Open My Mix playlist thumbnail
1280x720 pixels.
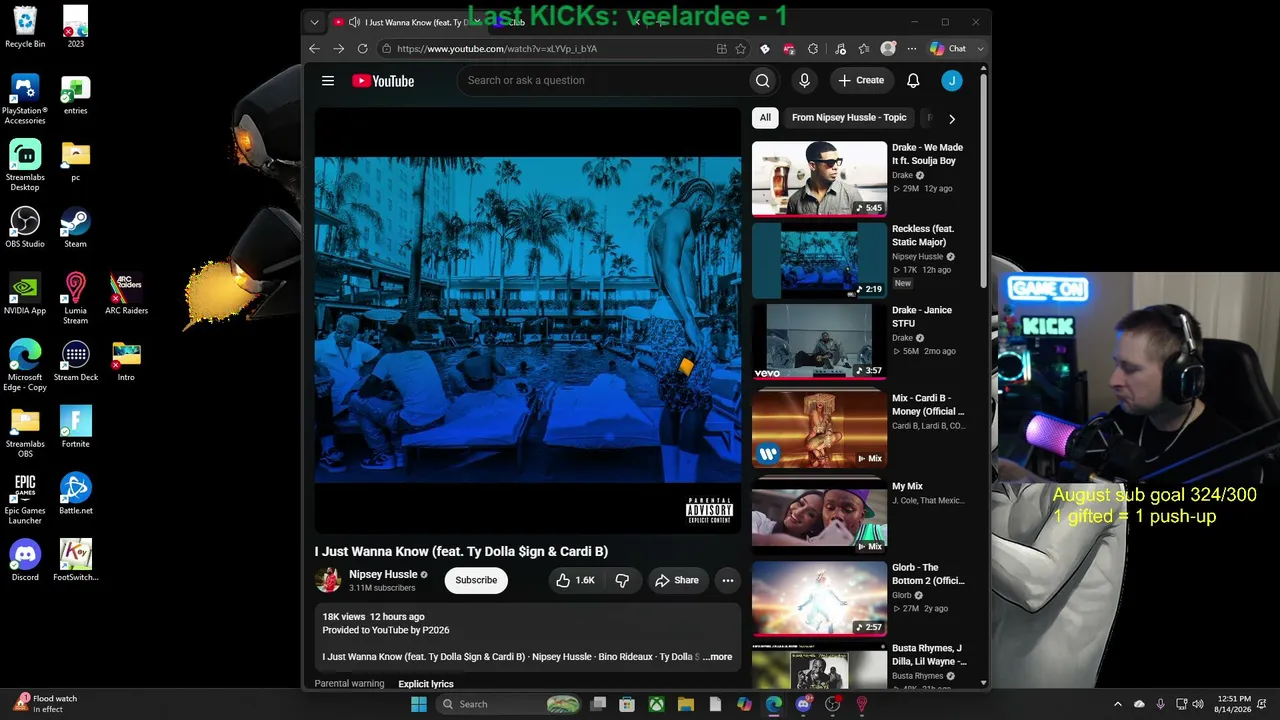point(819,515)
